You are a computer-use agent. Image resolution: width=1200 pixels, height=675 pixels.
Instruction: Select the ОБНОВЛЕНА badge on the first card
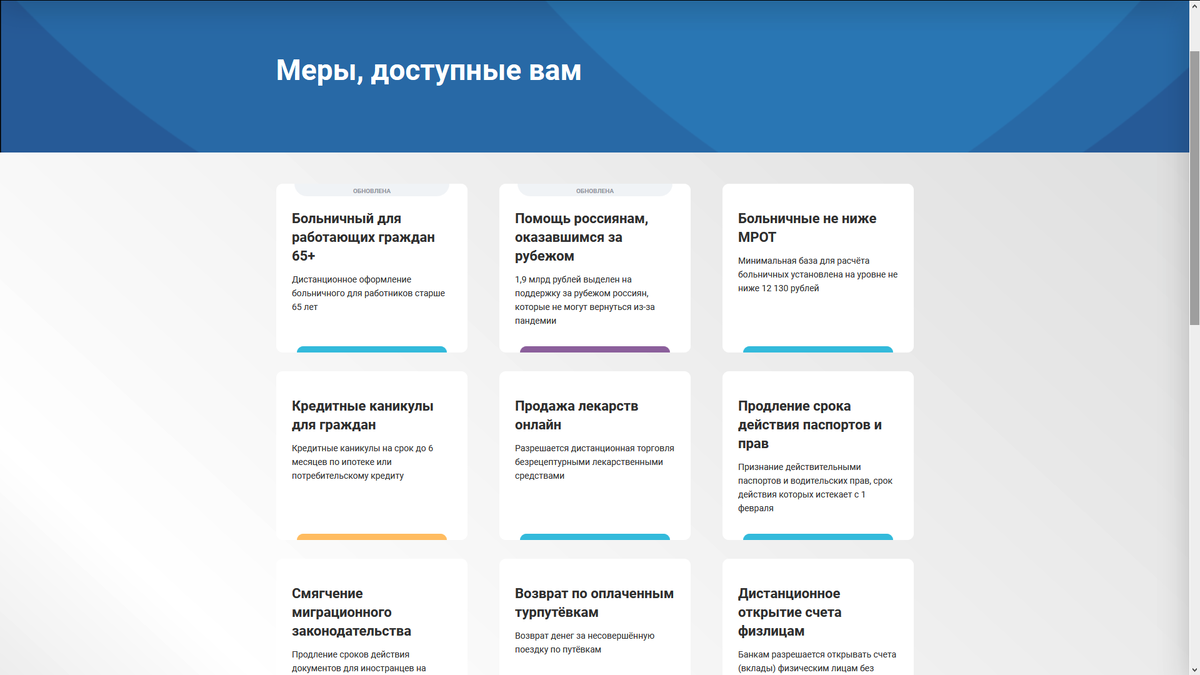[372, 188]
